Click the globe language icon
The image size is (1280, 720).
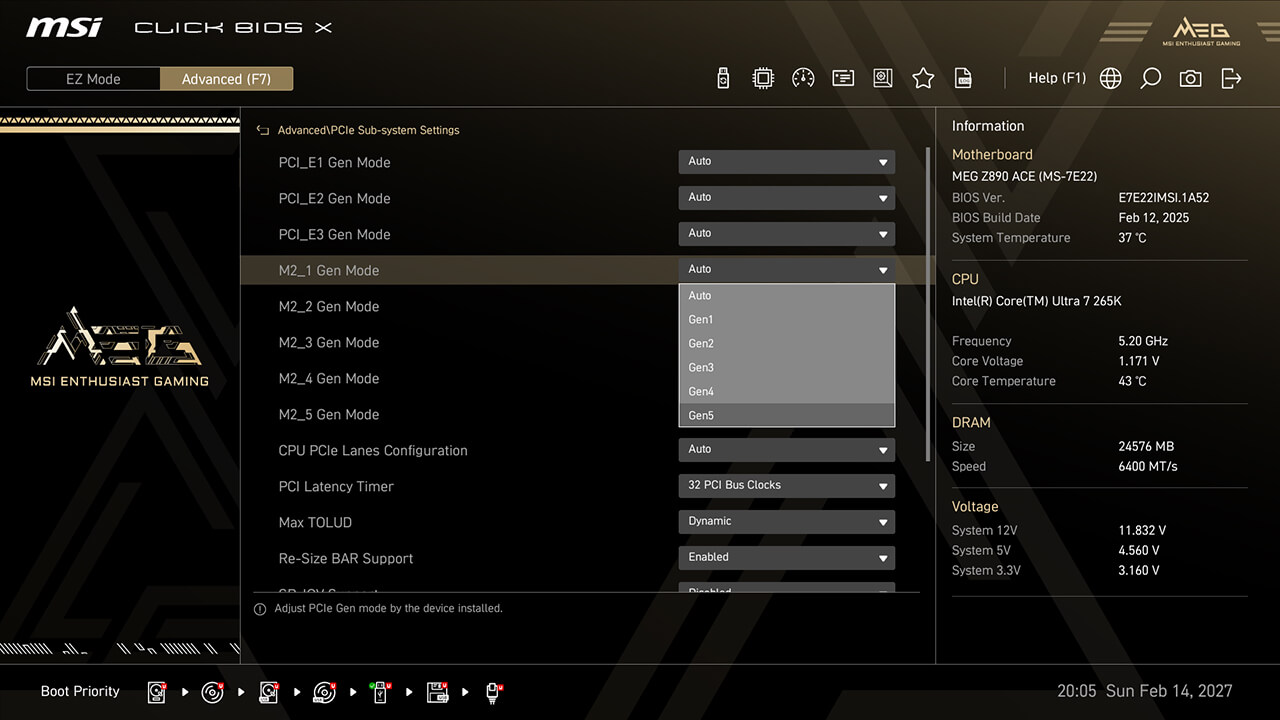point(1110,78)
